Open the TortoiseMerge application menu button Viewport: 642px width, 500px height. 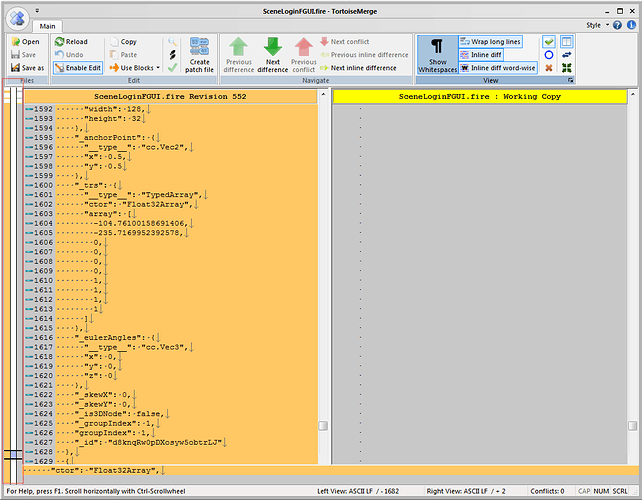tap(17, 17)
